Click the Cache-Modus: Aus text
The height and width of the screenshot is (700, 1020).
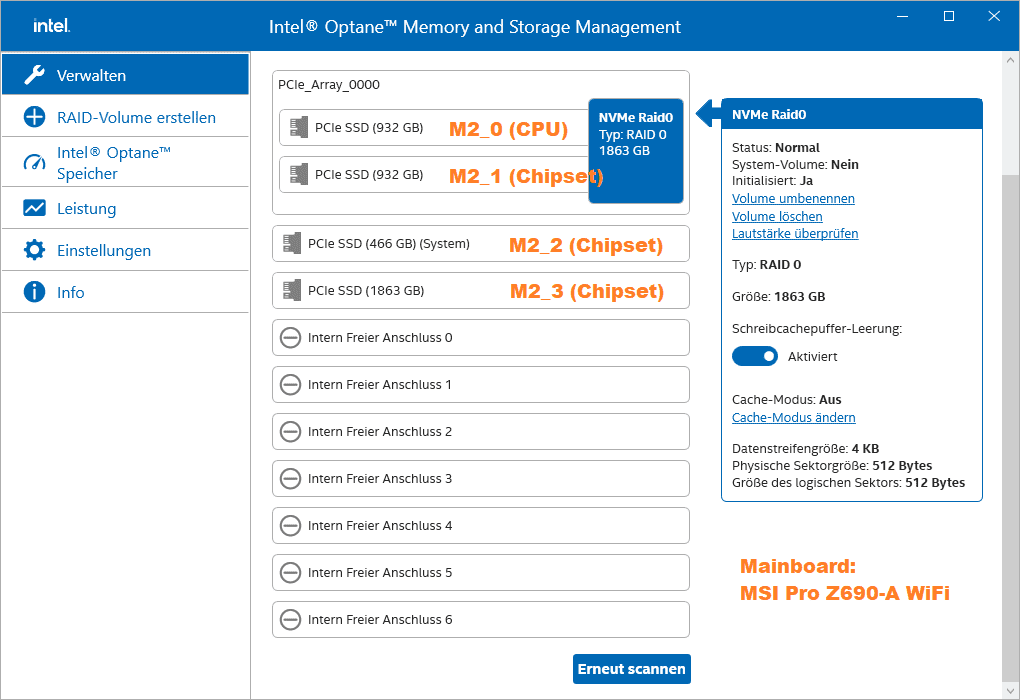[x=786, y=399]
